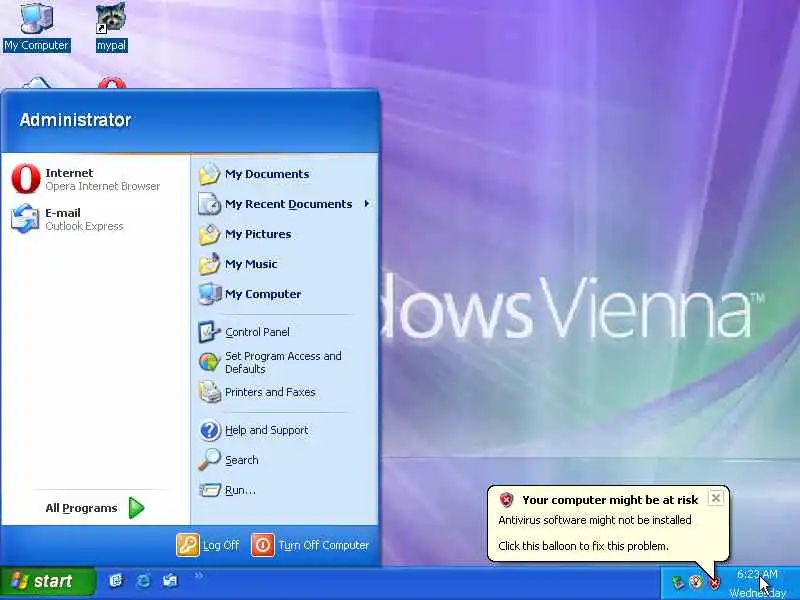This screenshot has width=800, height=600.
Task: Click Safely Remove Hardware tray icon
Action: point(678,582)
